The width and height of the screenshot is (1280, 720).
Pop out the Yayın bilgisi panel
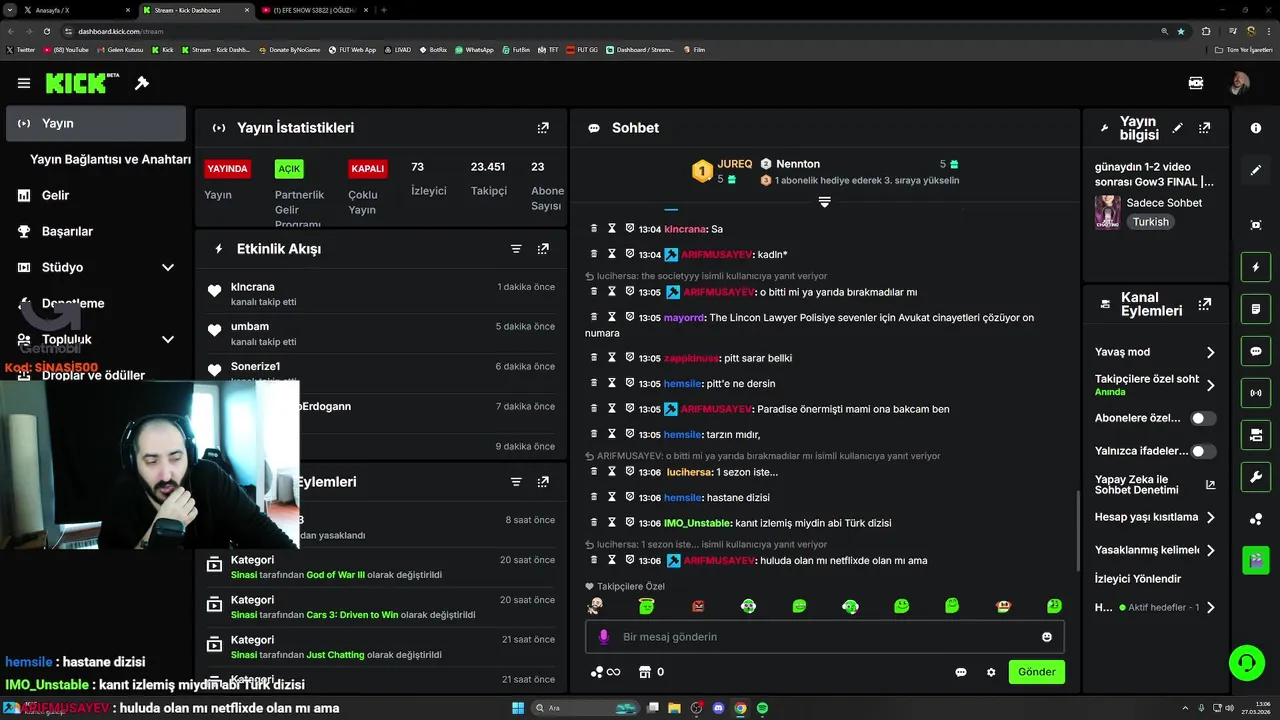click(1205, 128)
